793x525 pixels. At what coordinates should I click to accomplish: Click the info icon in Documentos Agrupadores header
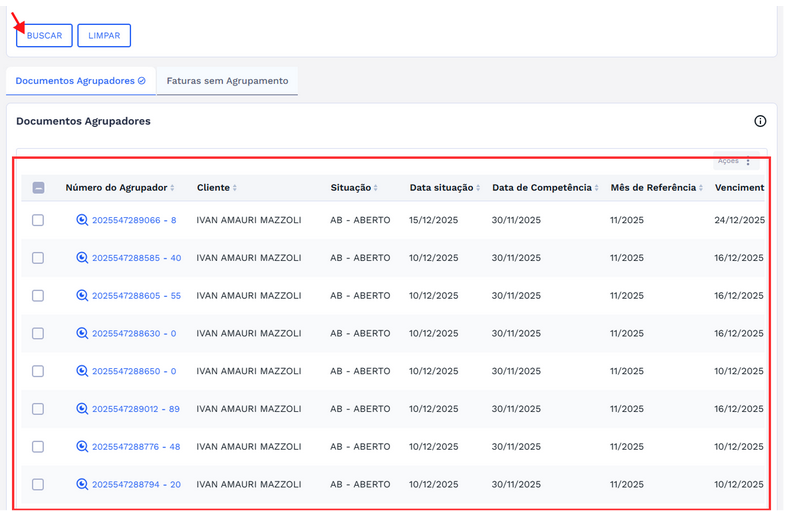(760, 121)
